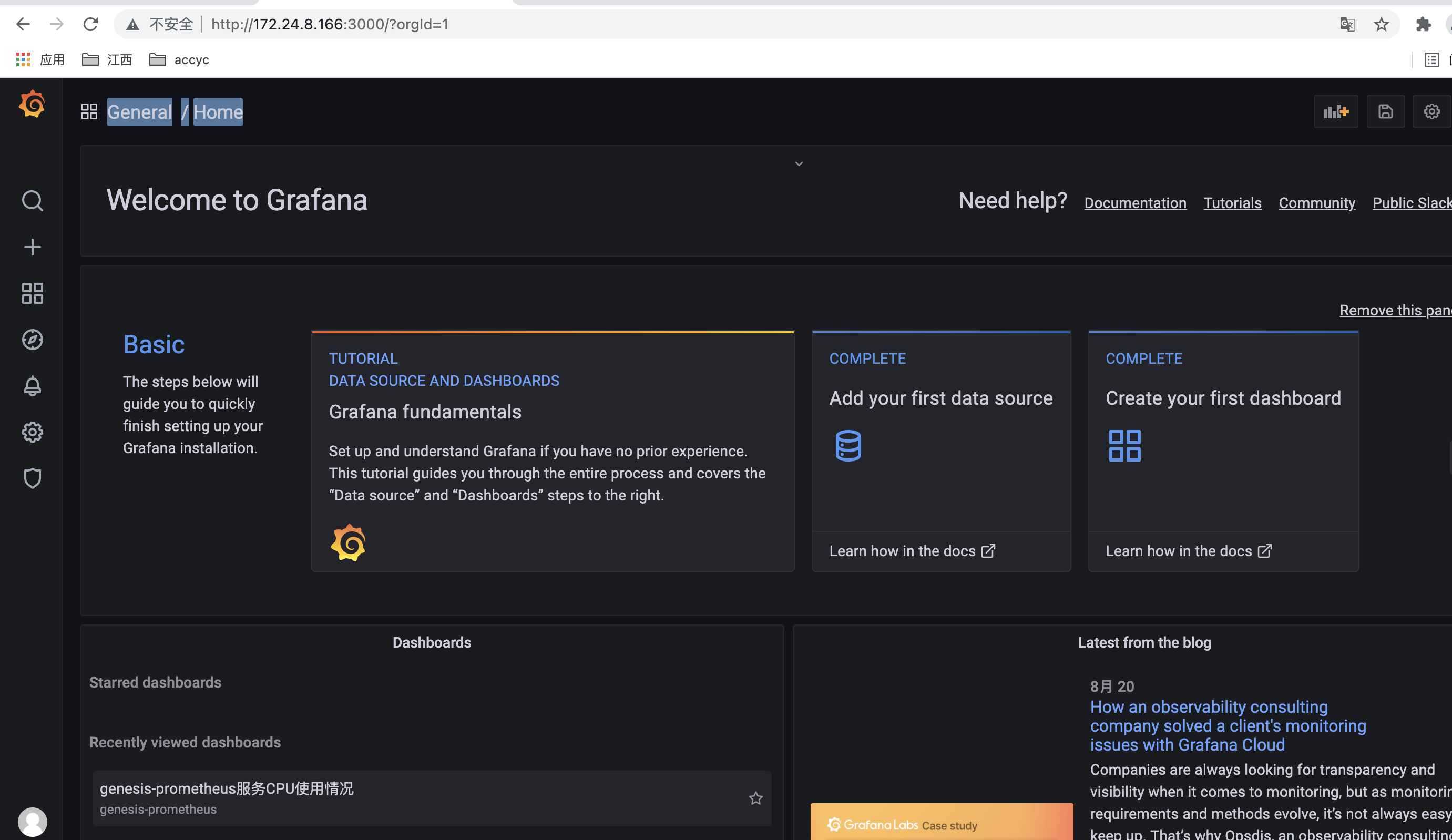Click Remove this panel link
Screen dimensions: 1452x840
tap(1395, 310)
